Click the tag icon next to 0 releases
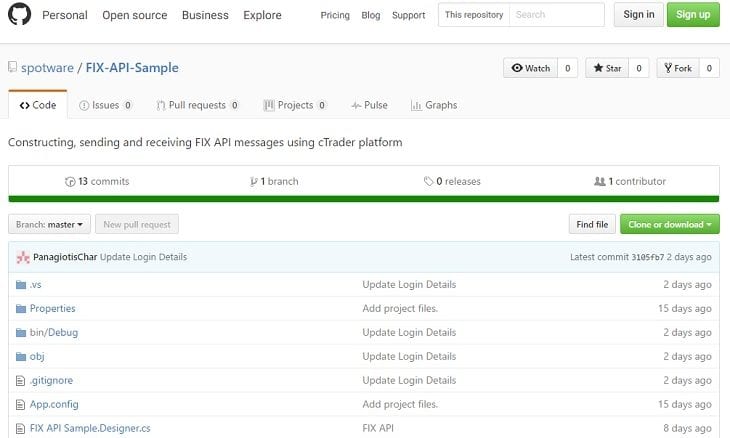Viewport: 730px width, 438px height. point(428,181)
